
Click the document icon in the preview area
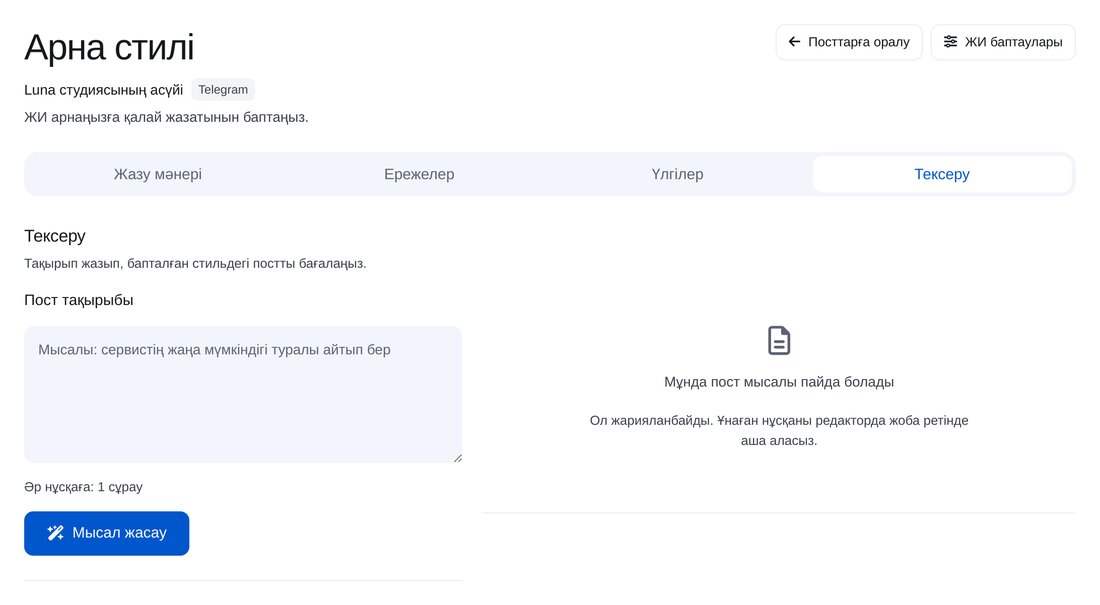click(779, 340)
